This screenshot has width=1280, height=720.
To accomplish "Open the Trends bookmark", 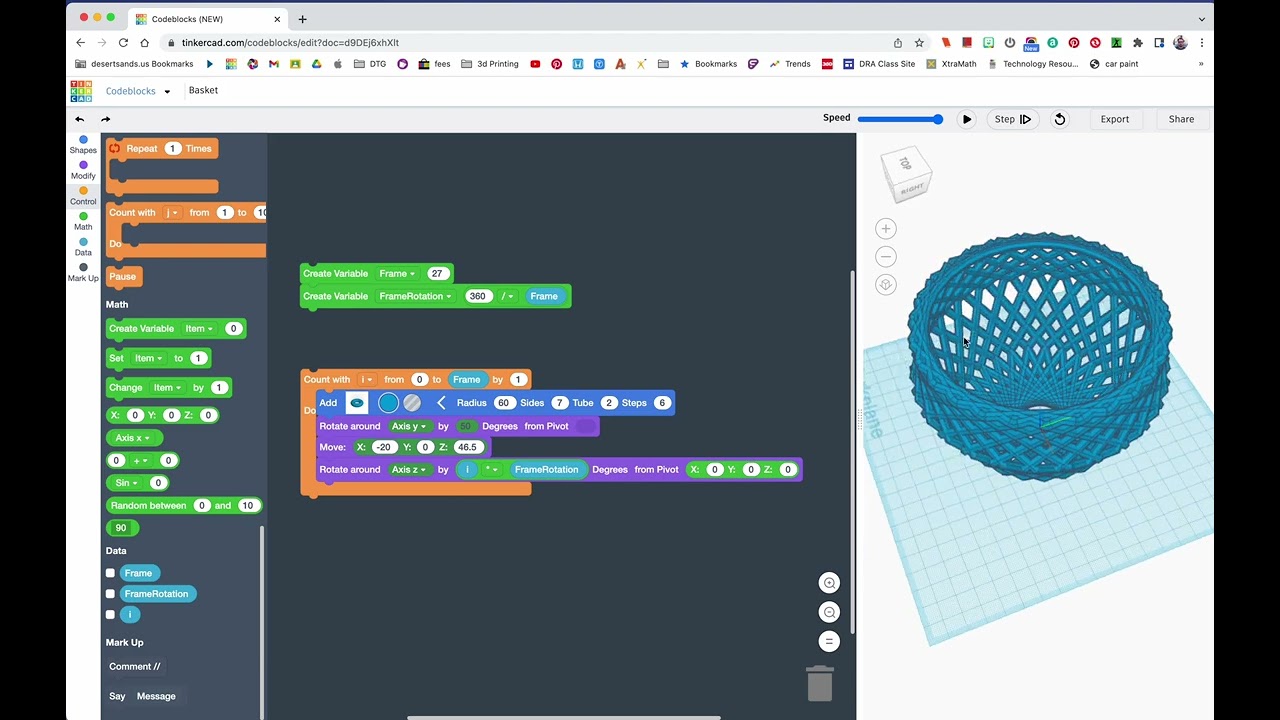I will coord(790,64).
